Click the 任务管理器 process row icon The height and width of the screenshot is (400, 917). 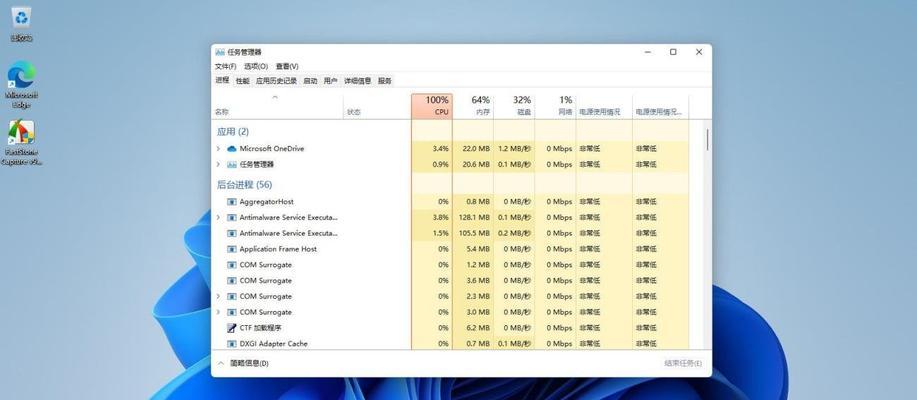click(232, 164)
